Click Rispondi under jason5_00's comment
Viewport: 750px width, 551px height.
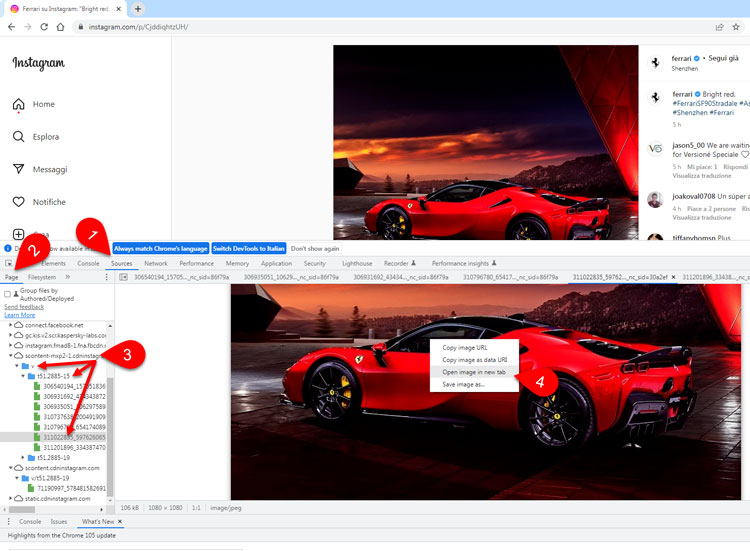[736, 167]
